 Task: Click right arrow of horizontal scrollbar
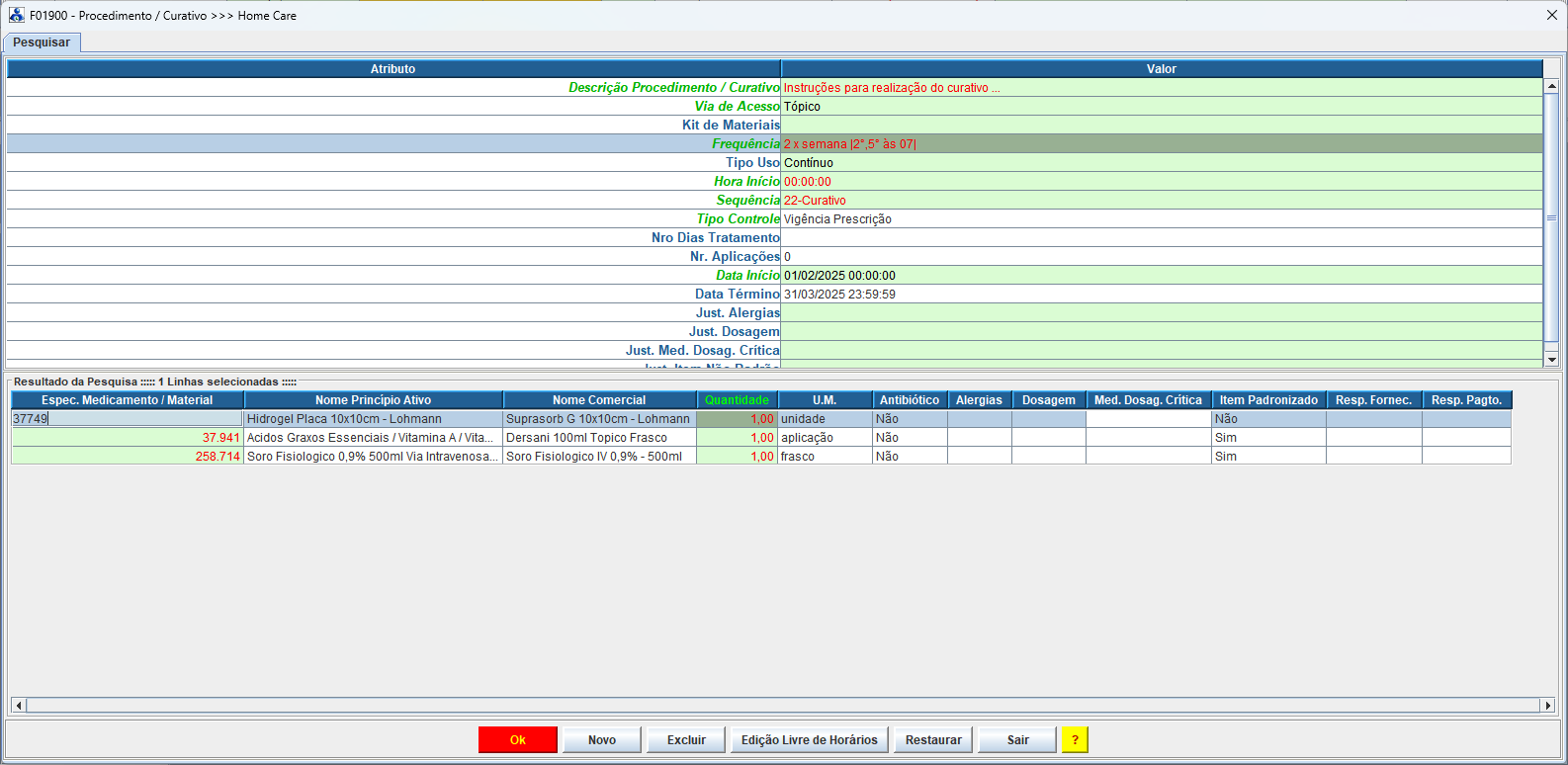click(x=1547, y=705)
